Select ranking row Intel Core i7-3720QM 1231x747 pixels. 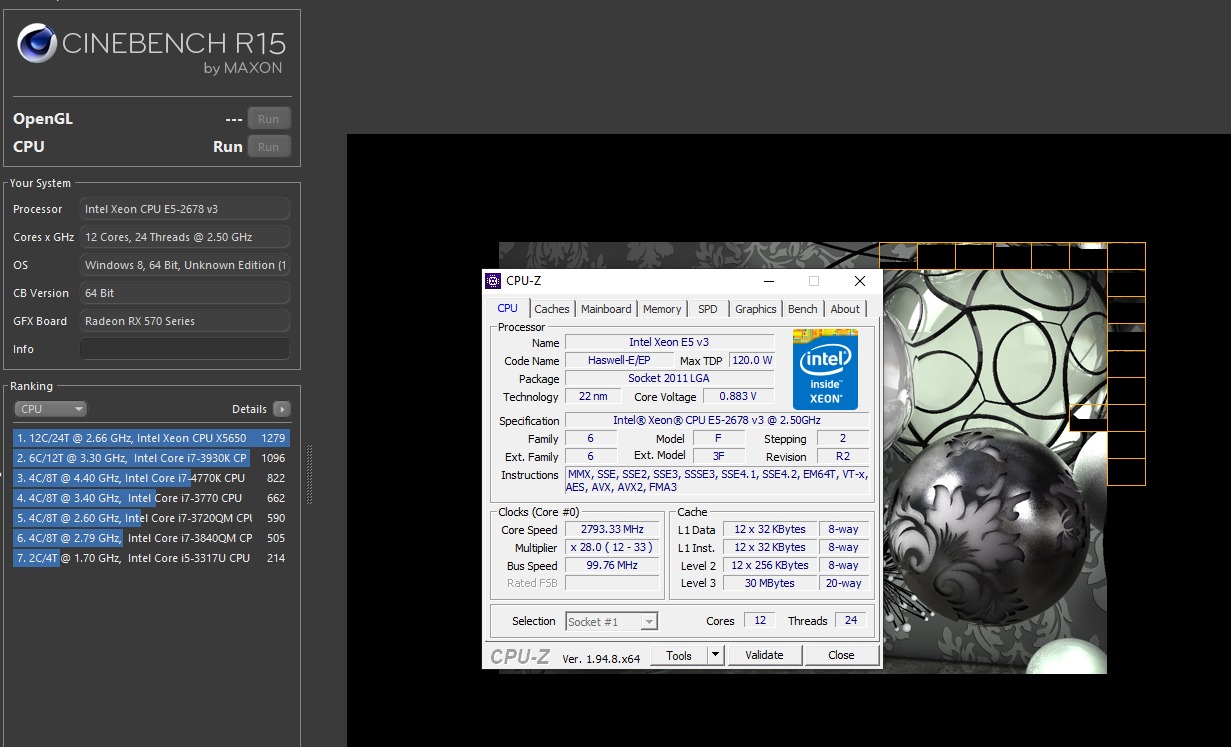151,518
